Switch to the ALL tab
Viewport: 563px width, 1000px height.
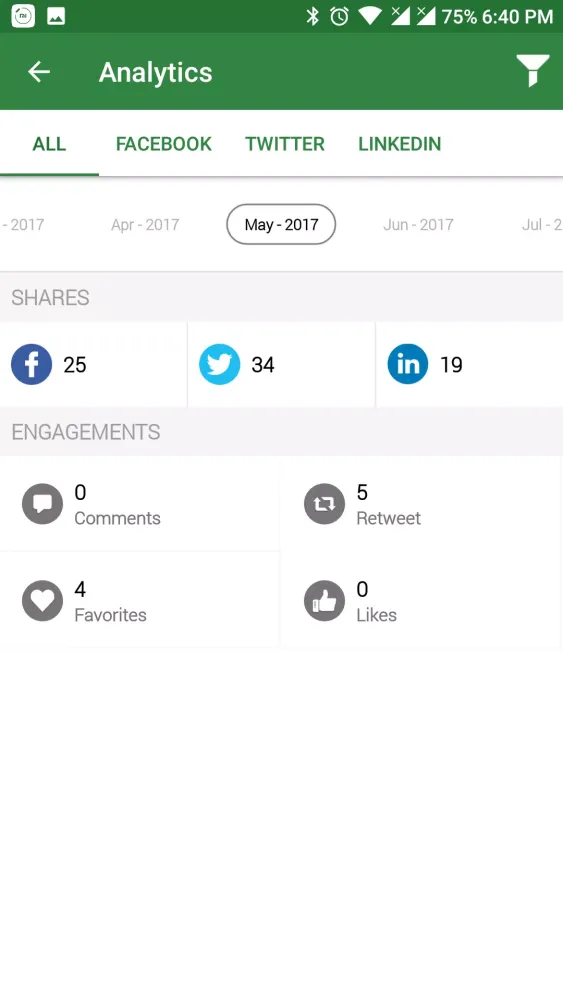pos(49,144)
